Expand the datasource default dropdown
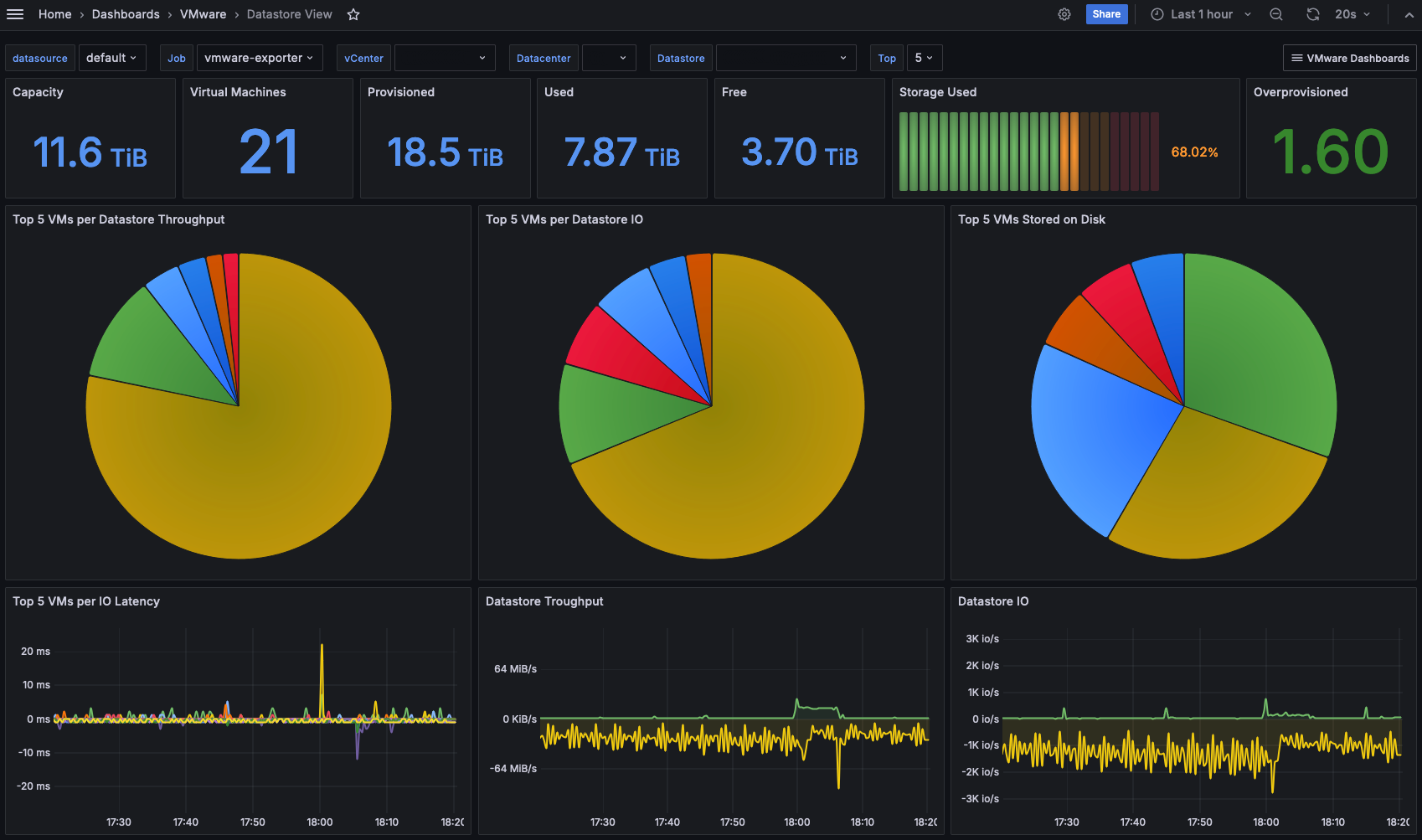Screen dimensions: 1422x840 112,58
